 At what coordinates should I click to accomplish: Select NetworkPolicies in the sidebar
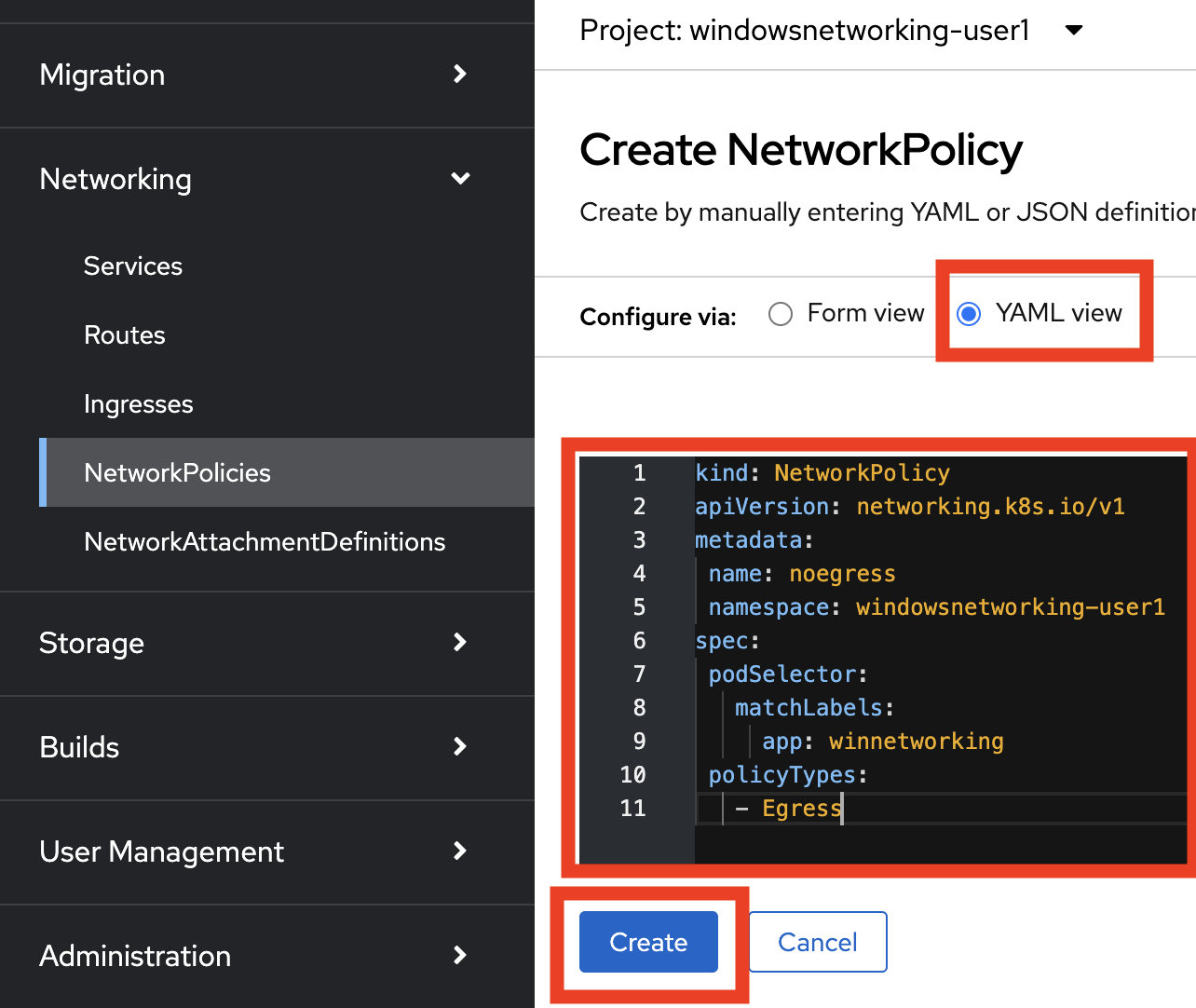pos(177,473)
